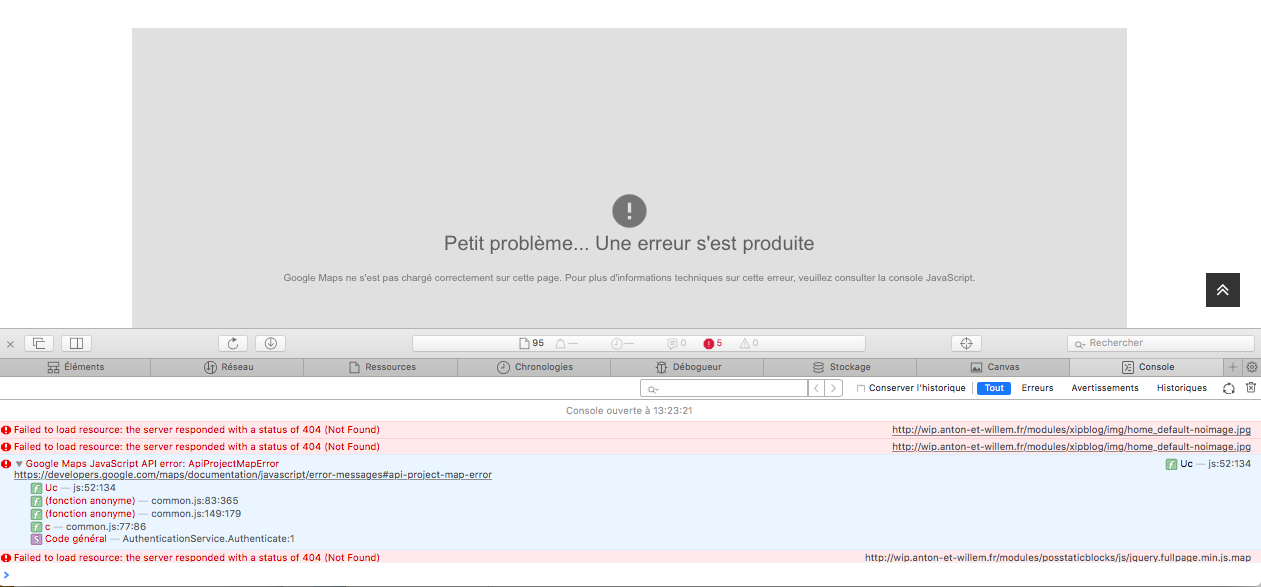
Task: Open jquery.fullpage.min.js.map URL
Action: tap(1058, 558)
